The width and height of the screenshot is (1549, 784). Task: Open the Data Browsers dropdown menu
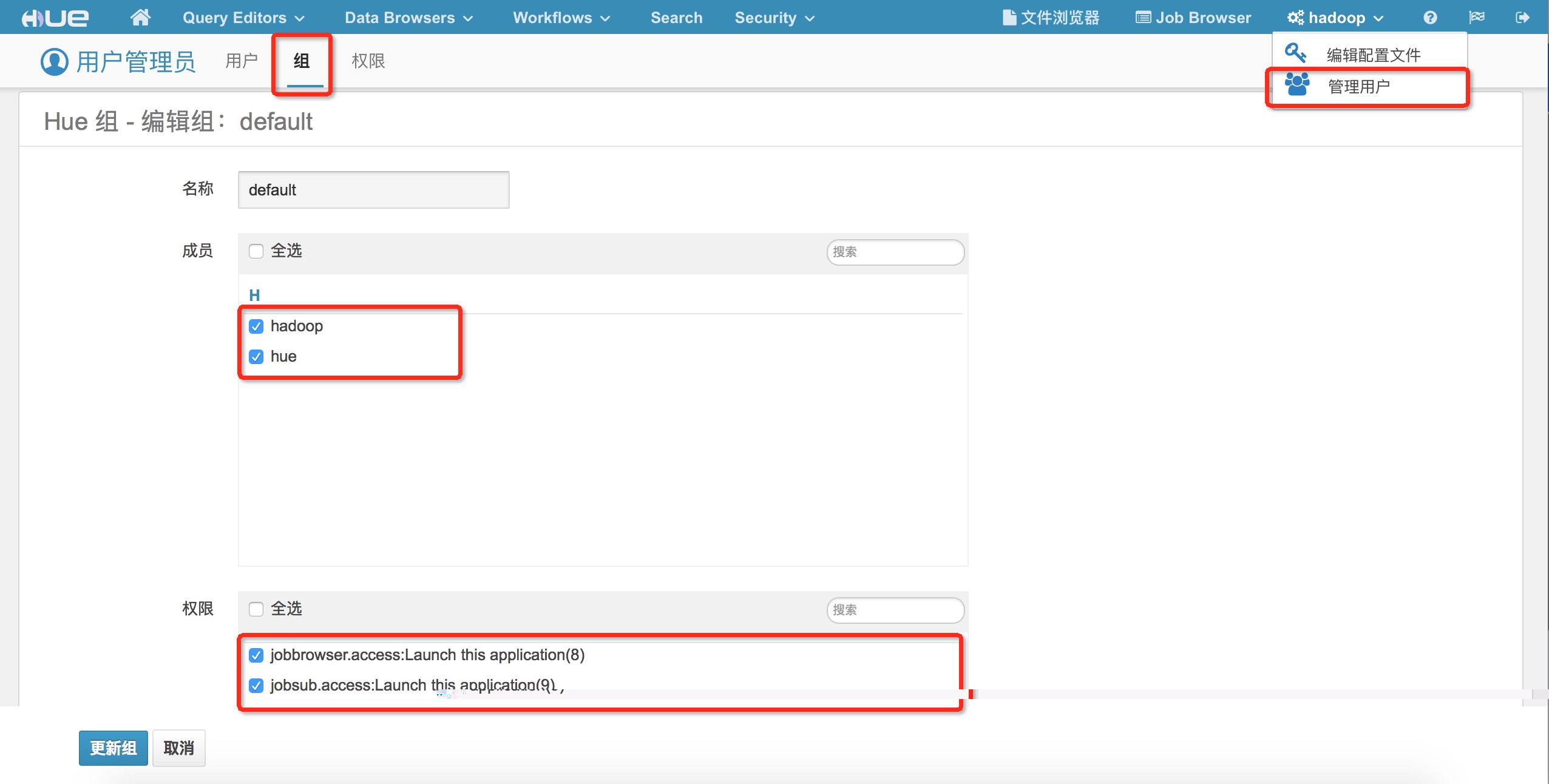408,18
